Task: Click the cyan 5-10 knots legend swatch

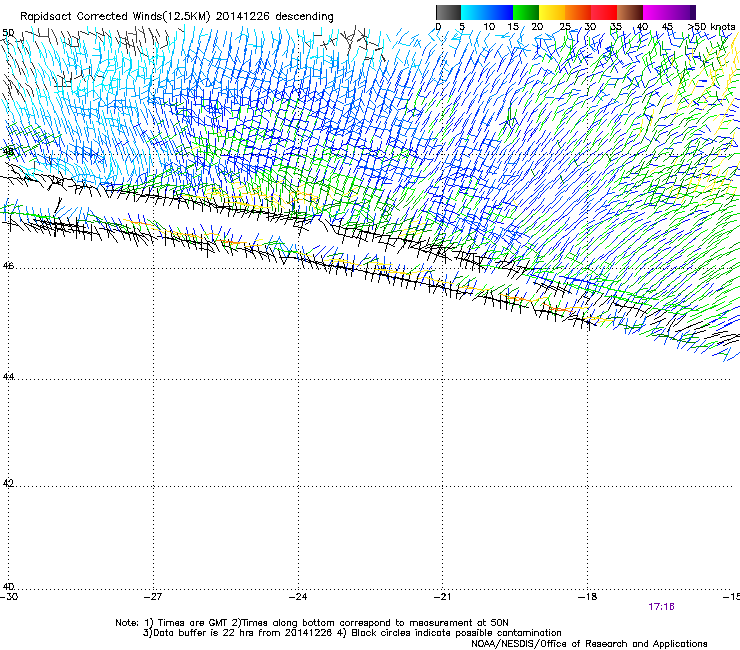Action: (x=474, y=12)
